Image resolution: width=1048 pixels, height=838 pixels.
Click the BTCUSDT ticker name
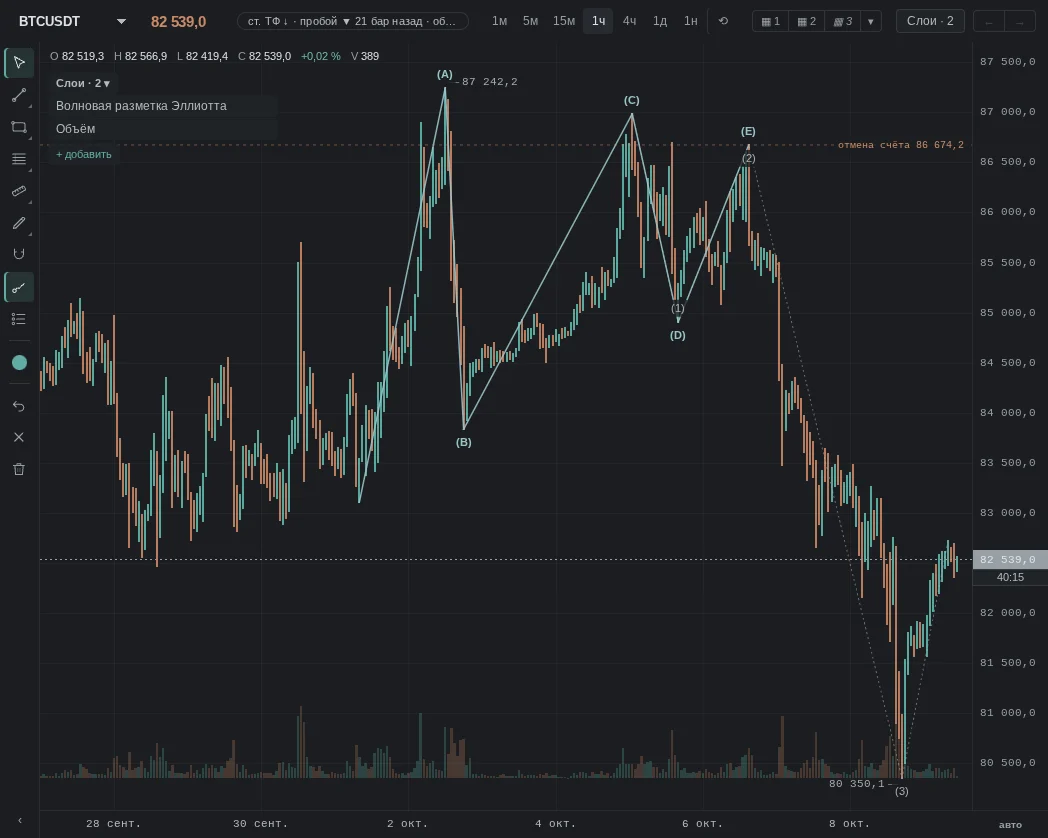tap(49, 21)
